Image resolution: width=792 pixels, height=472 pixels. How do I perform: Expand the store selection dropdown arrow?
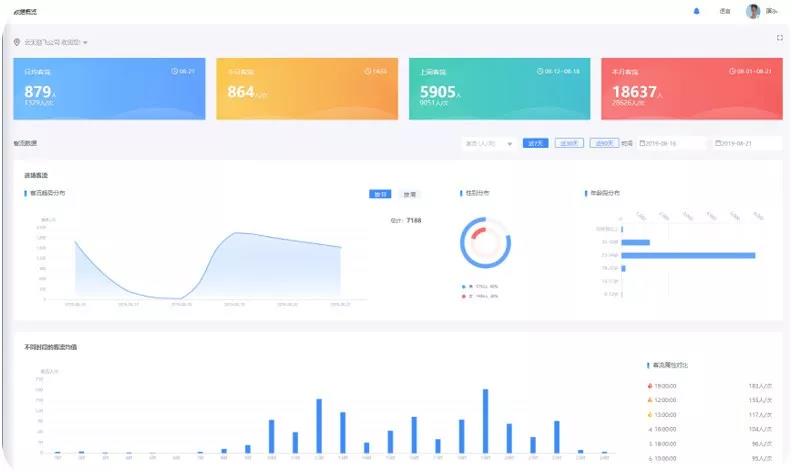coord(86,43)
